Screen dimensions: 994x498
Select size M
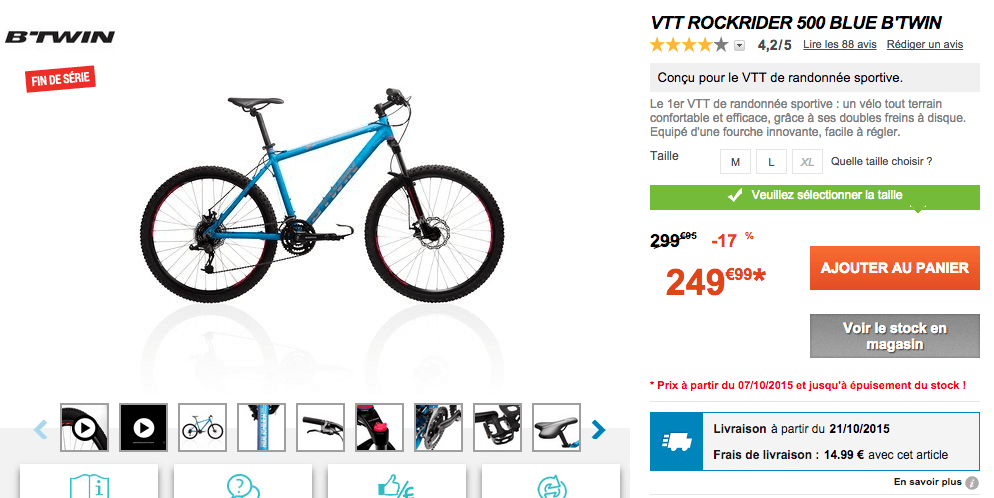[735, 162]
